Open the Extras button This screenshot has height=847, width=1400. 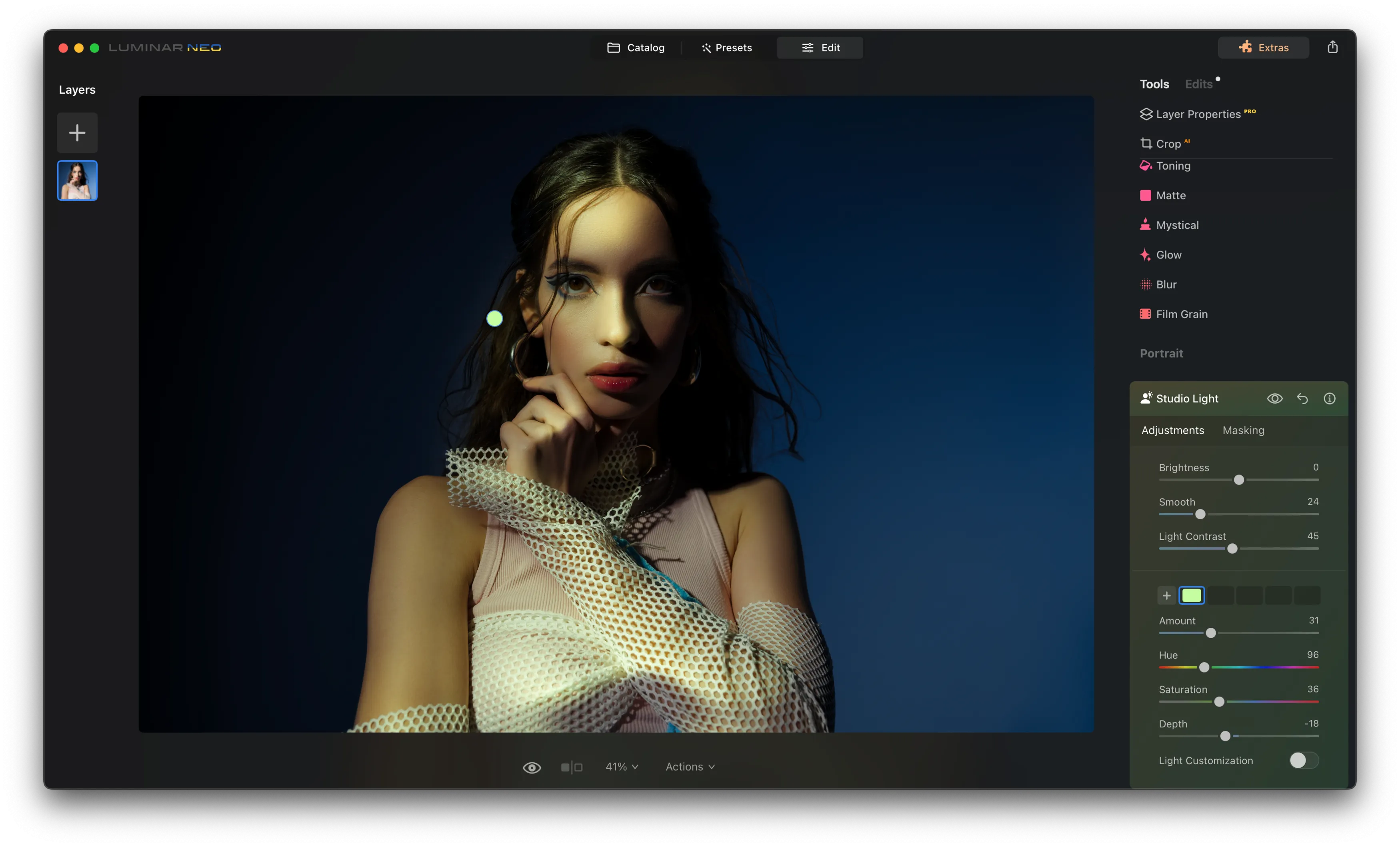pos(1263,48)
